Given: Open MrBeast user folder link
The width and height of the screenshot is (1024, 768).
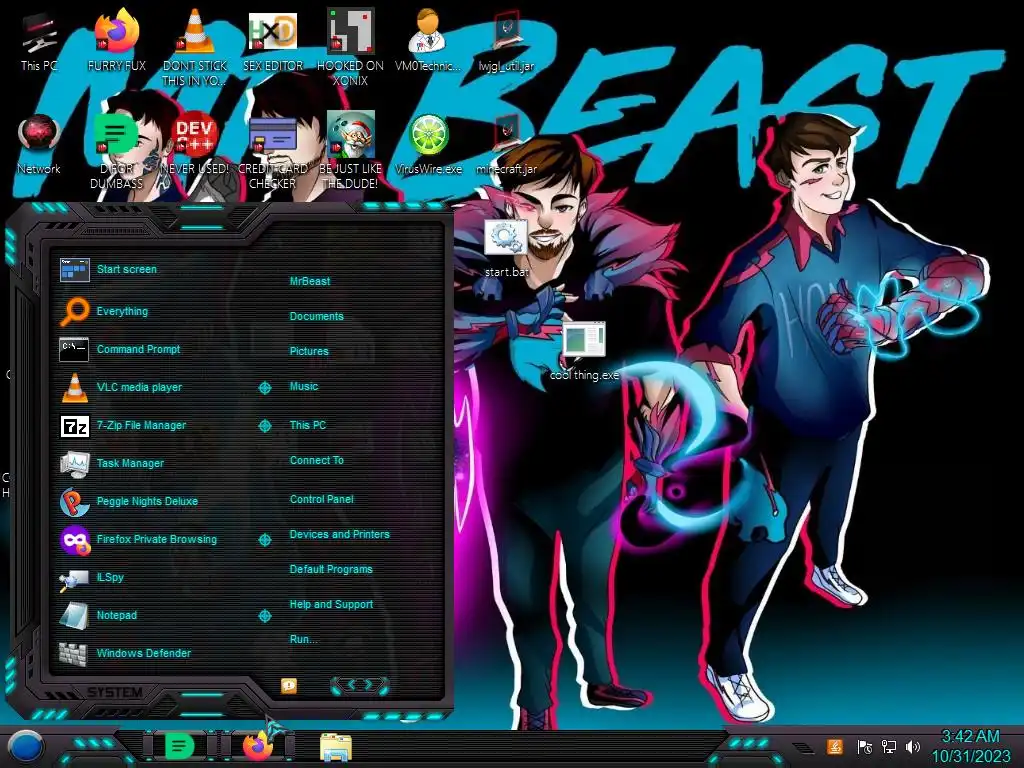Looking at the screenshot, I should pos(310,281).
